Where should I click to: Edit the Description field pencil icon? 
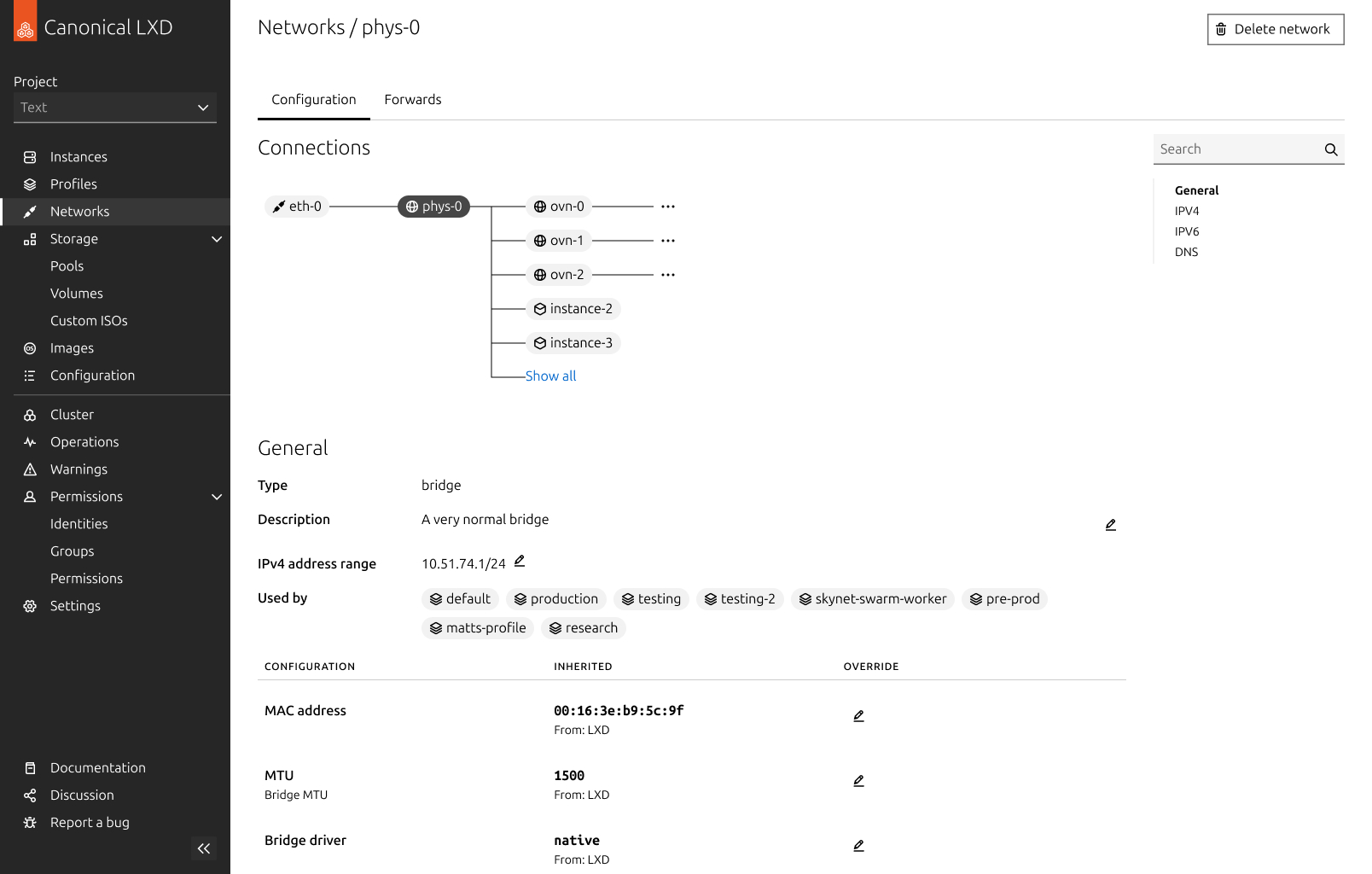coord(1110,525)
